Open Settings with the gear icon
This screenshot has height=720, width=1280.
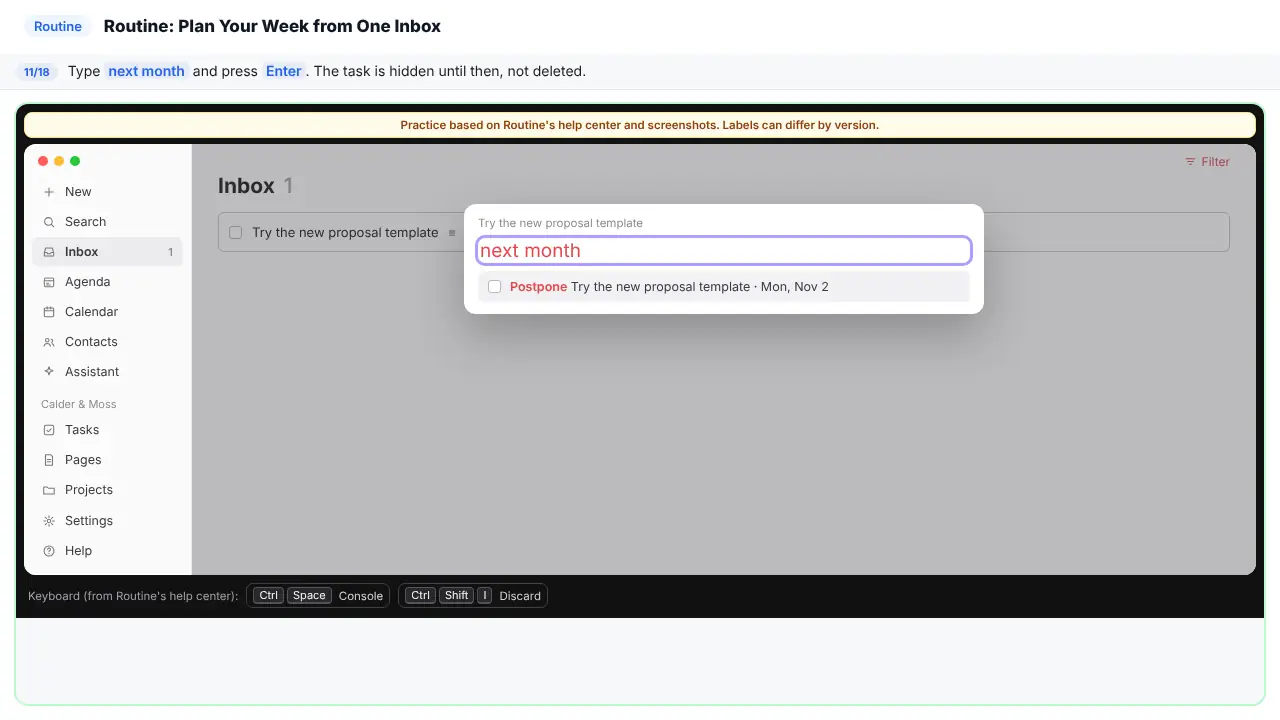[49, 521]
